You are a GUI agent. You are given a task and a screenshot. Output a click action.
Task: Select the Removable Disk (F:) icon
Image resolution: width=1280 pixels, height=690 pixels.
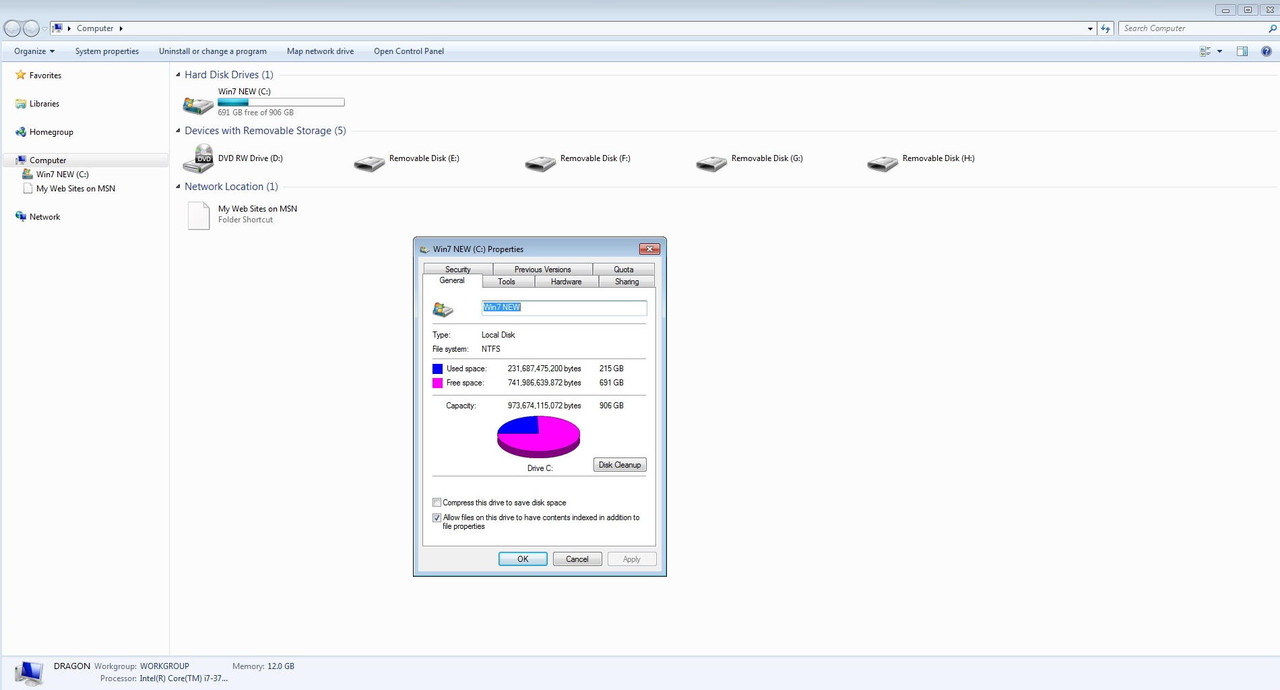pos(541,162)
